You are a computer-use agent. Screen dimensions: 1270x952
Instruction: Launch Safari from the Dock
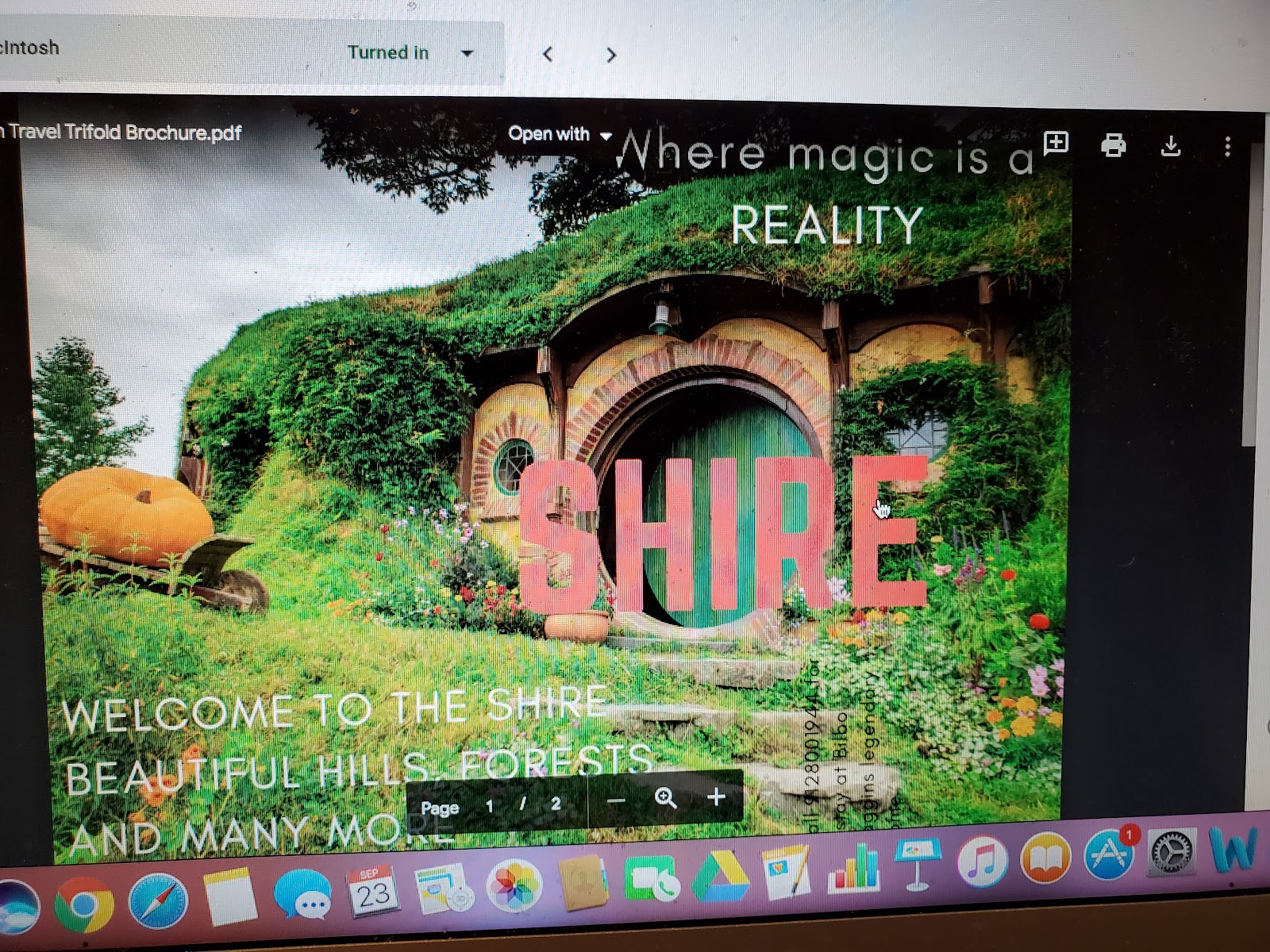(158, 901)
